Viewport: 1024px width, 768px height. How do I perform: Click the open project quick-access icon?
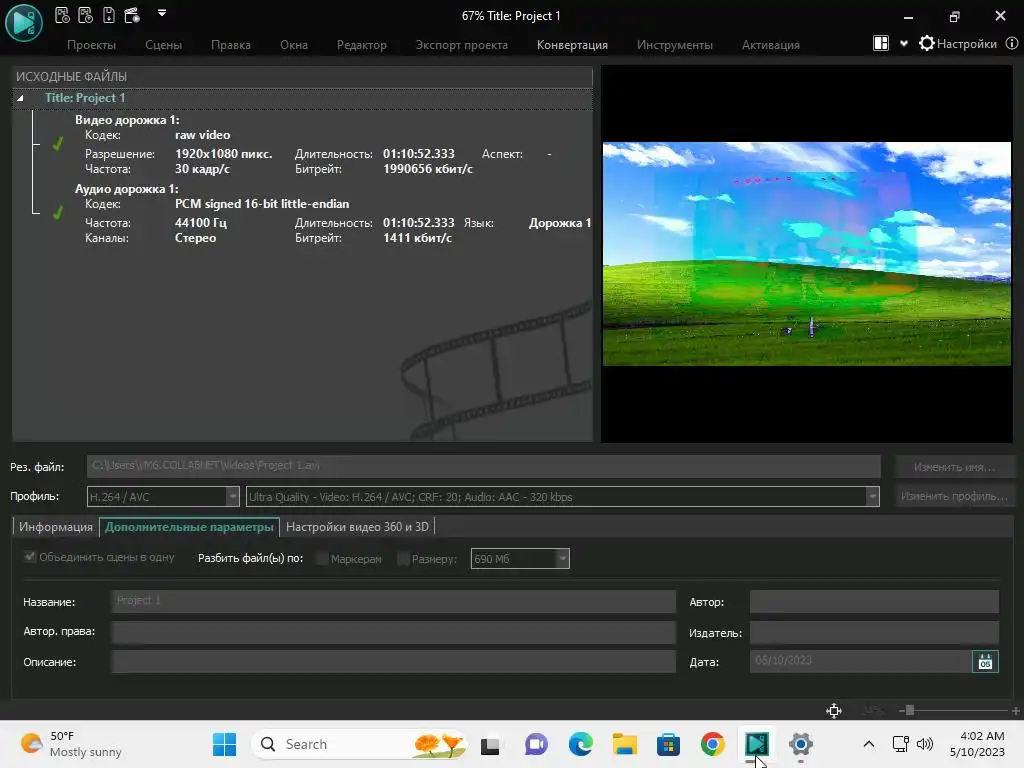coord(85,15)
